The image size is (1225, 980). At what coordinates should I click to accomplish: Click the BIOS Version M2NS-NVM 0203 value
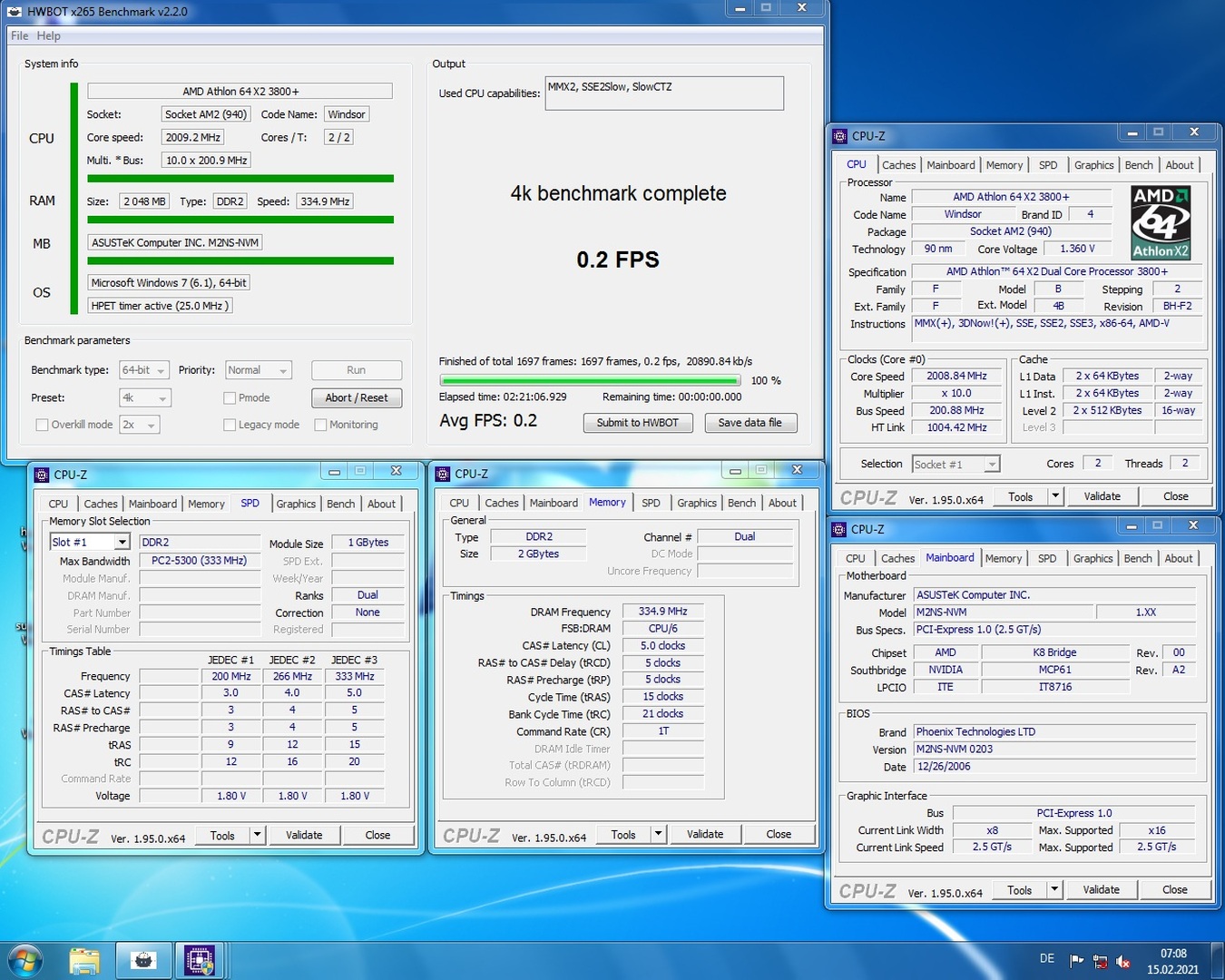click(x=1054, y=750)
